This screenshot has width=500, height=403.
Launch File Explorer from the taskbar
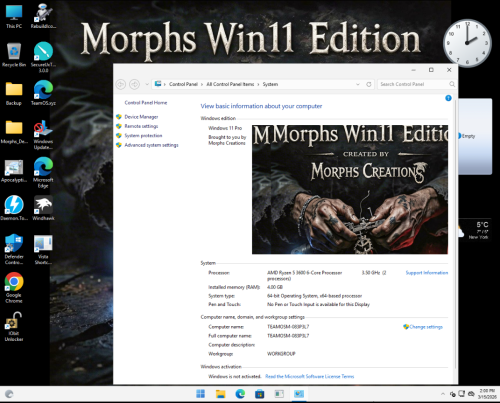[x=220, y=394]
